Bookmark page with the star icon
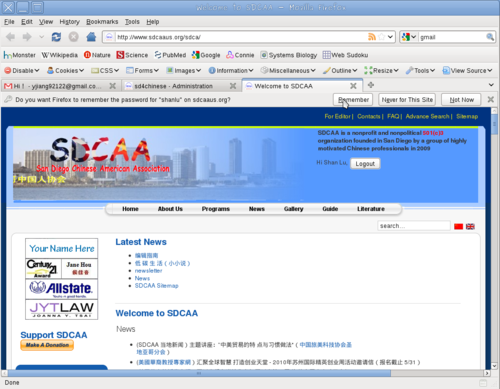The height and width of the screenshot is (389, 500). pos(381,37)
